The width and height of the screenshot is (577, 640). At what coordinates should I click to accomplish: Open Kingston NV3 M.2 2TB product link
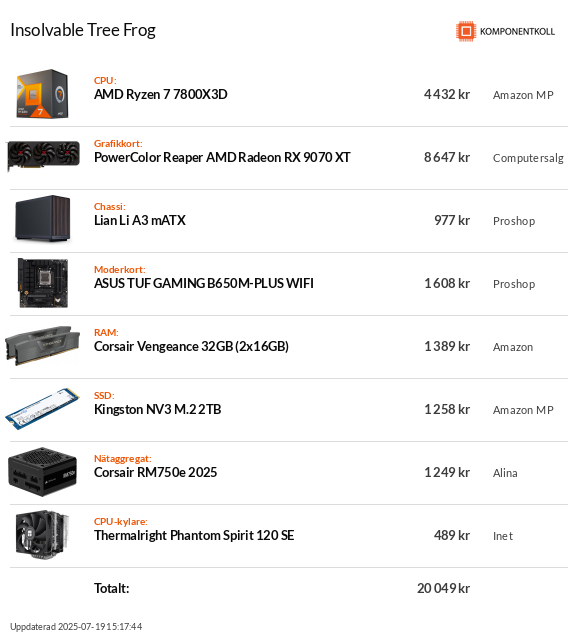(x=158, y=409)
